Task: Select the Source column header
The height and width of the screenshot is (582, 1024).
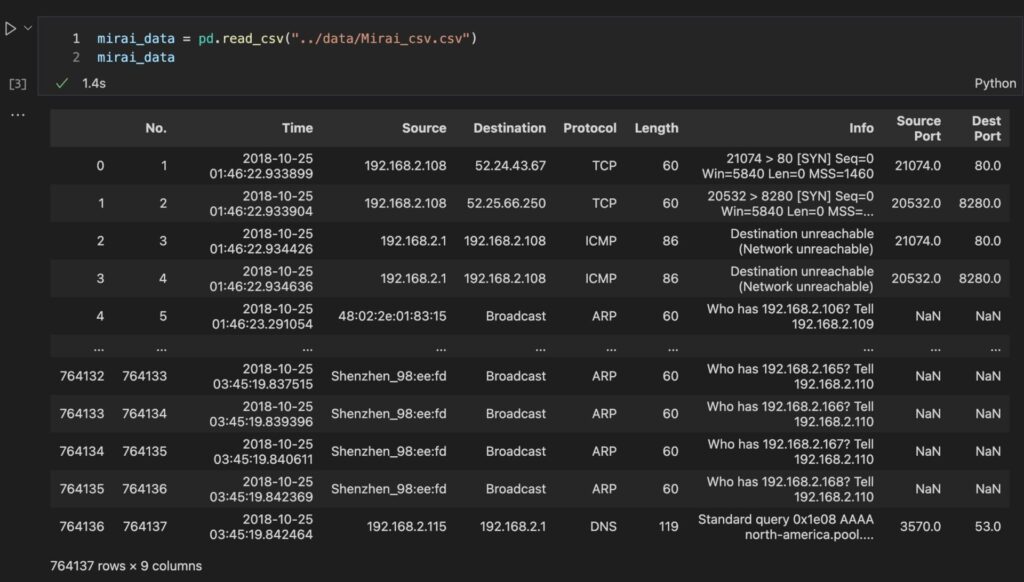Action: click(424, 128)
